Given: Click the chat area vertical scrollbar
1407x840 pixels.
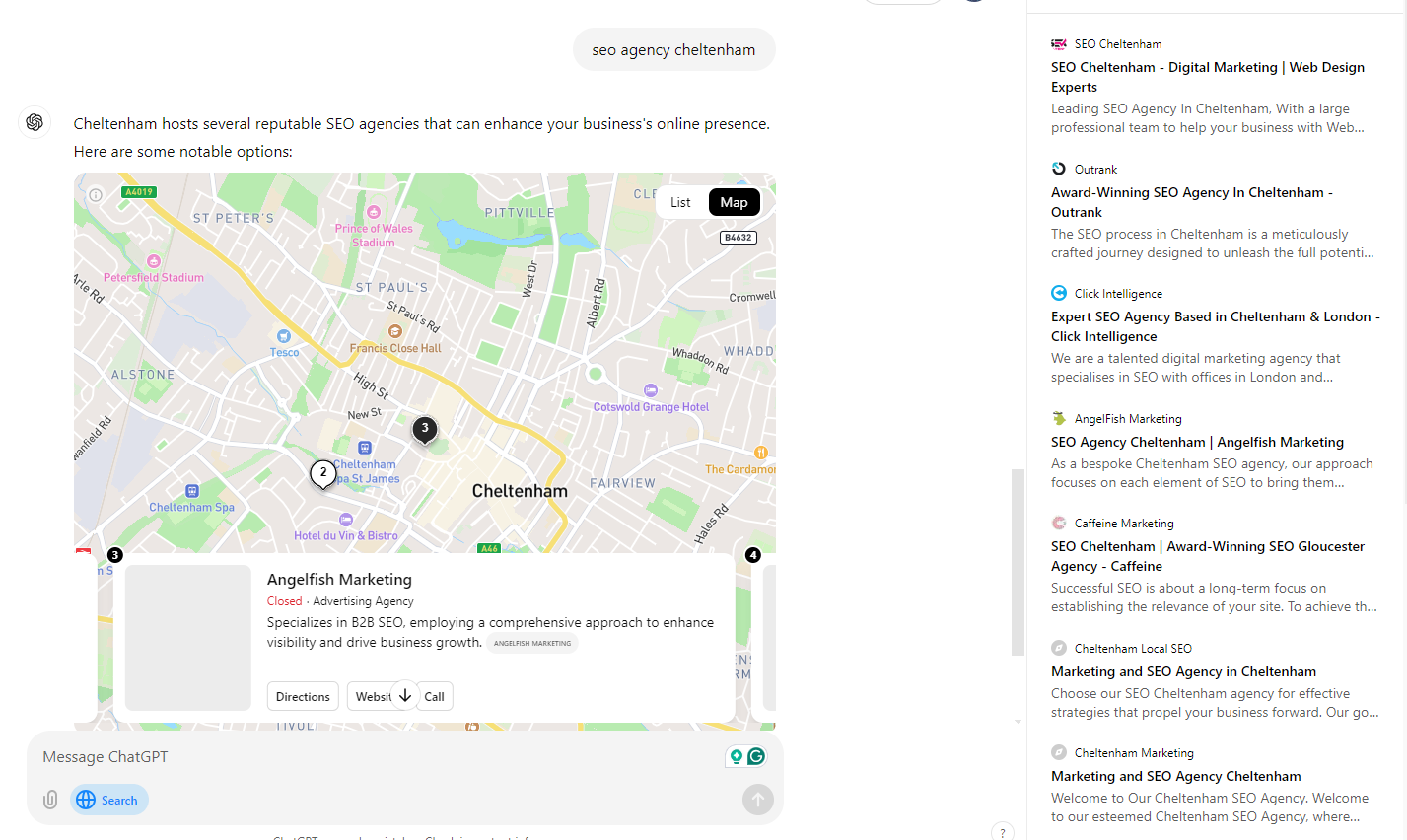Looking at the screenshot, I should [1018, 562].
